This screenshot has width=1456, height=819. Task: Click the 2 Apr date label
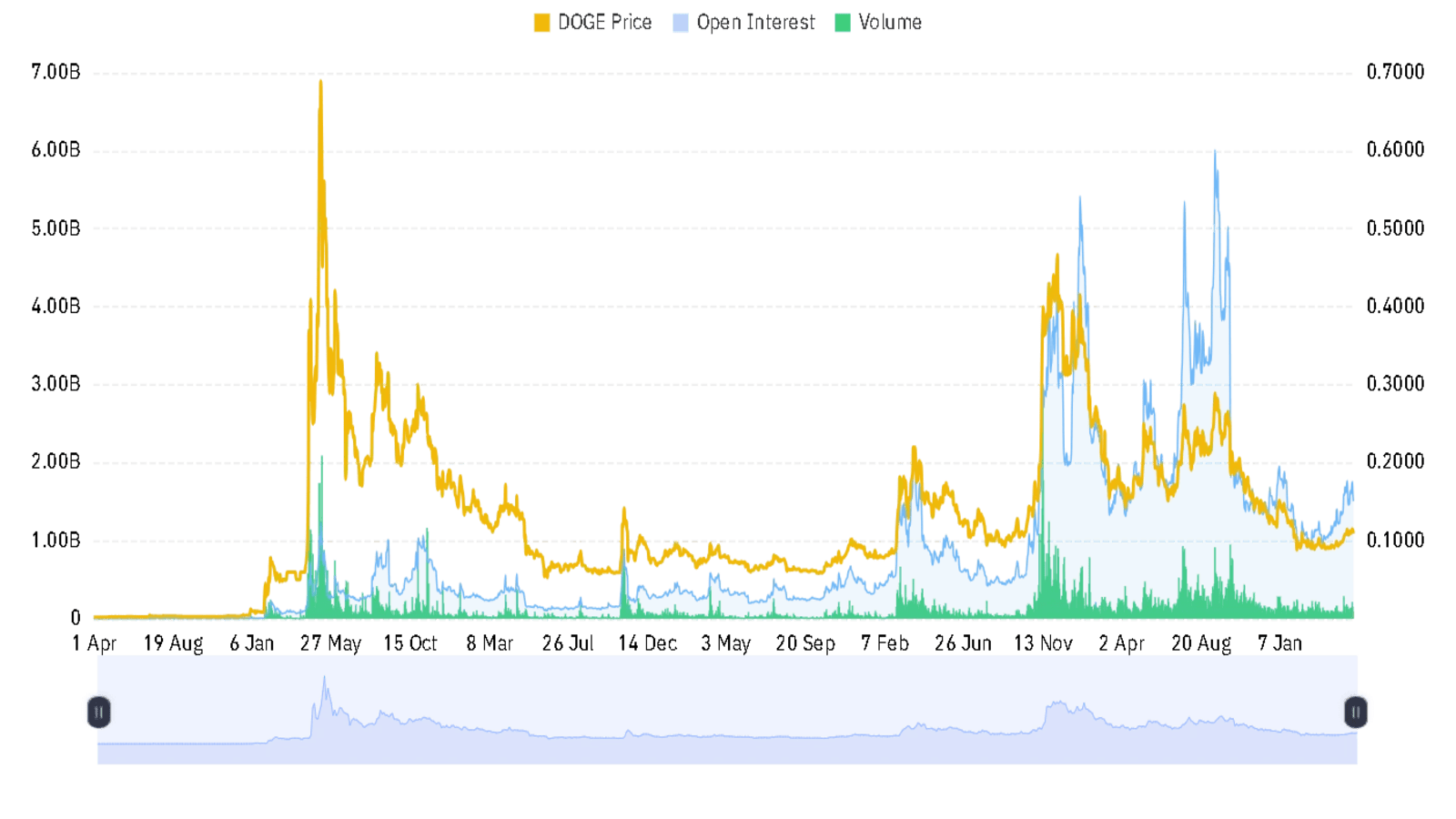pyautogui.click(x=1121, y=643)
